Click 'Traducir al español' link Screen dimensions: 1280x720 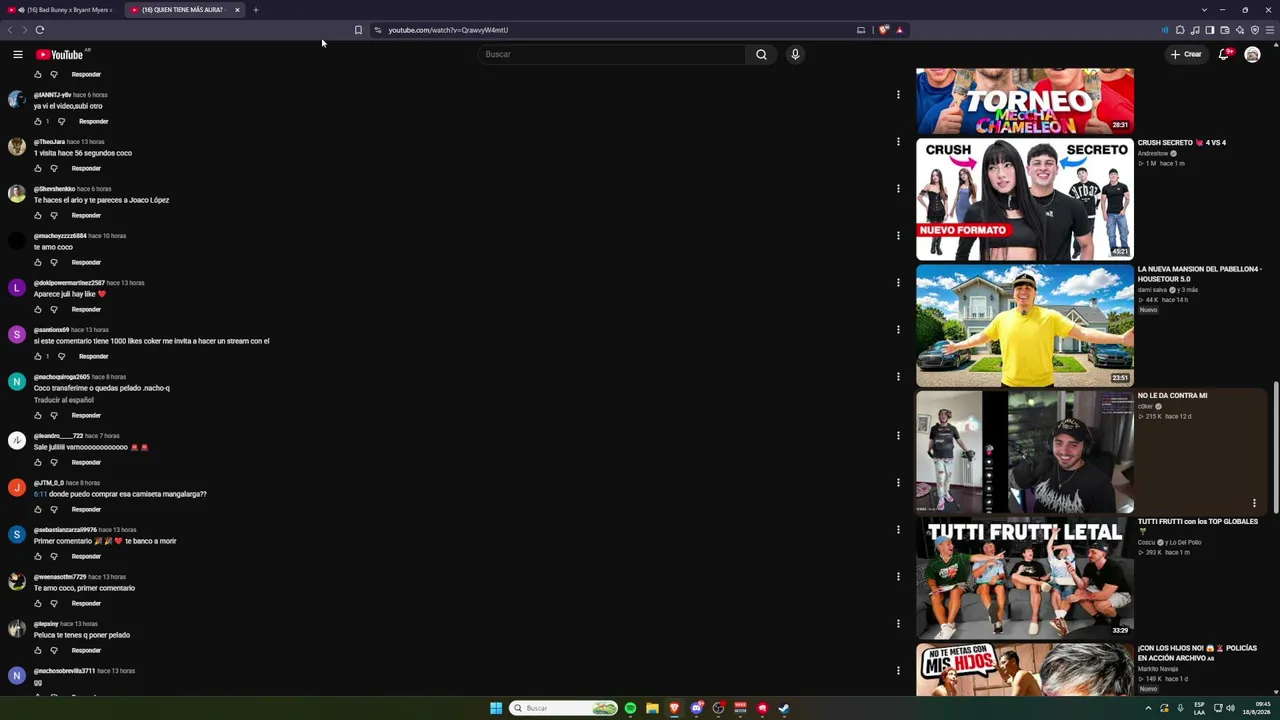[x=64, y=400]
